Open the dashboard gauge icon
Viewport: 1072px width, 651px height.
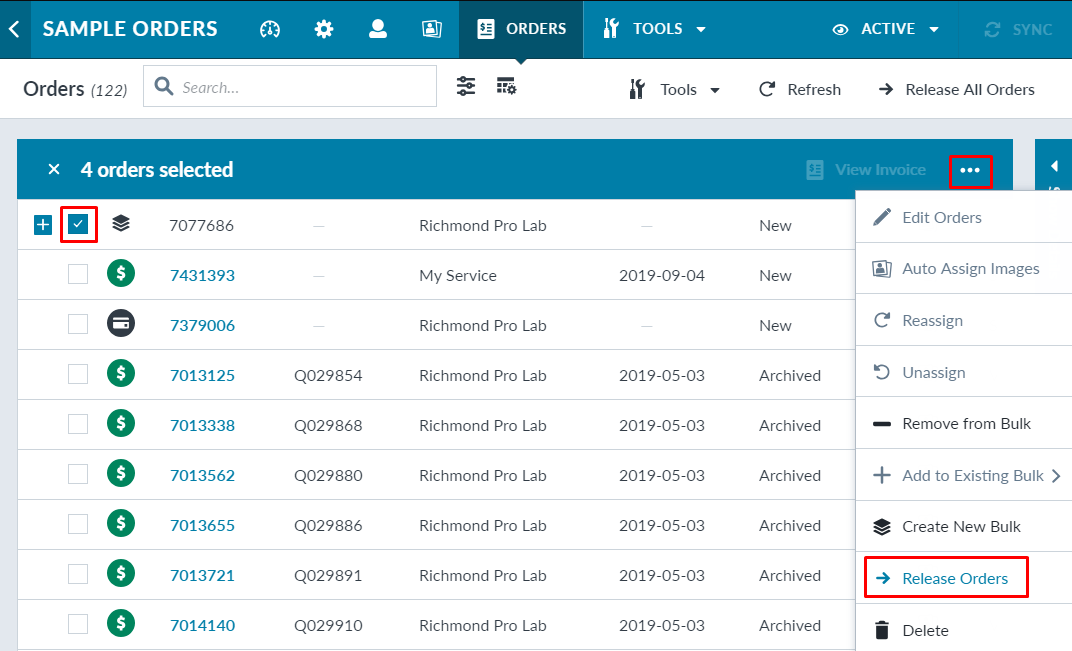[270, 29]
